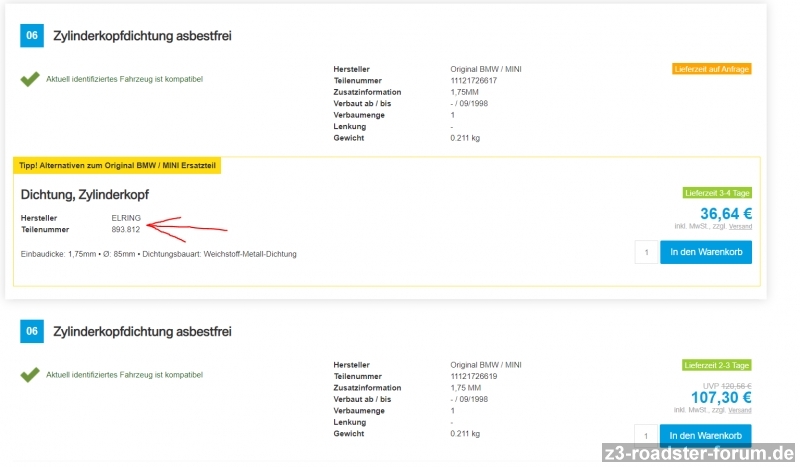
Task: Click the green compatibility checkmark for part 11121726617
Action: coord(30,79)
